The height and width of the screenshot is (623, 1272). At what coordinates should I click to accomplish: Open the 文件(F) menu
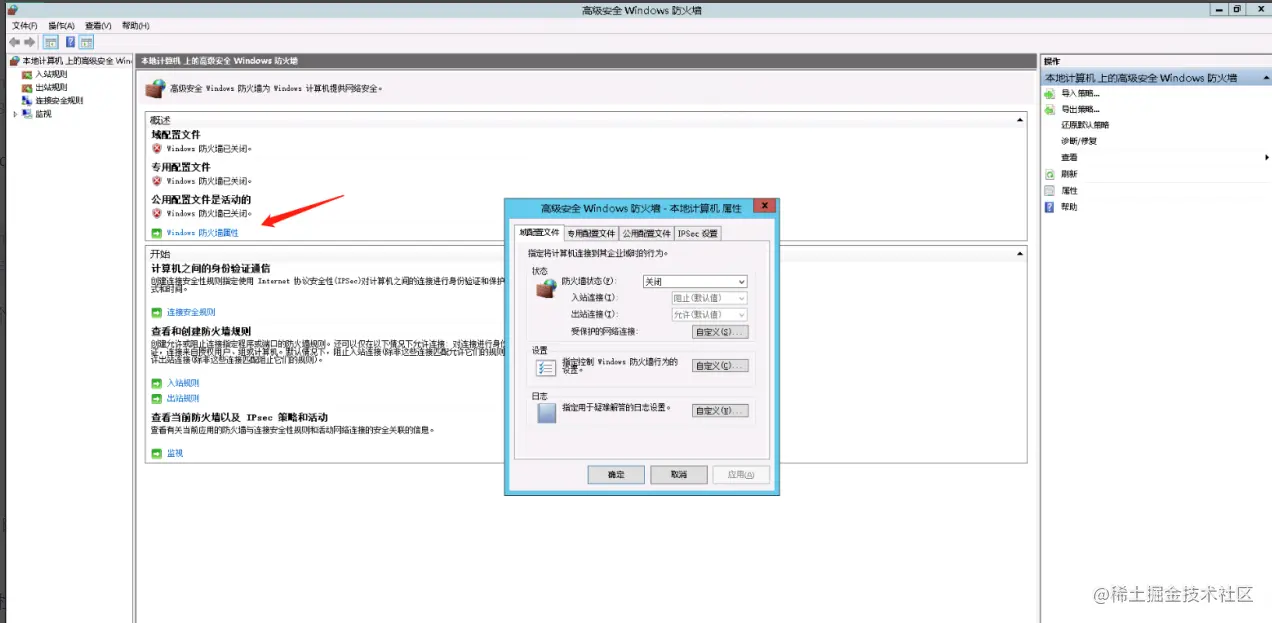pyautogui.click(x=25, y=25)
